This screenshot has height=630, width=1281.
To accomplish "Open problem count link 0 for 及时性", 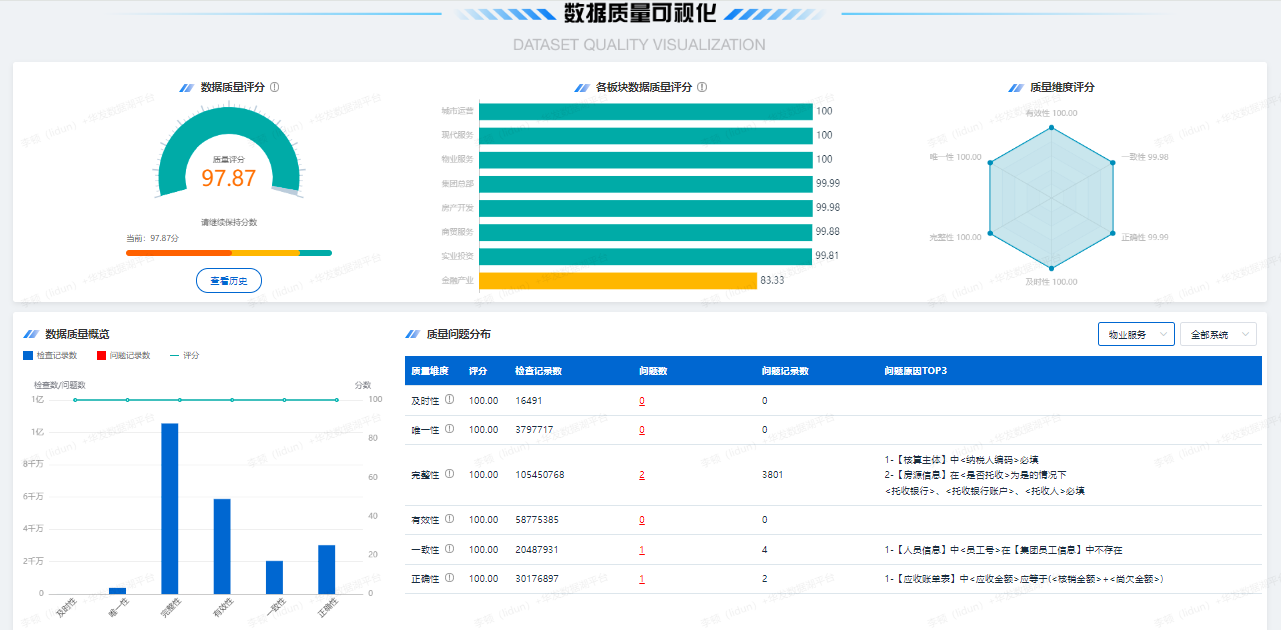I will coord(642,401).
